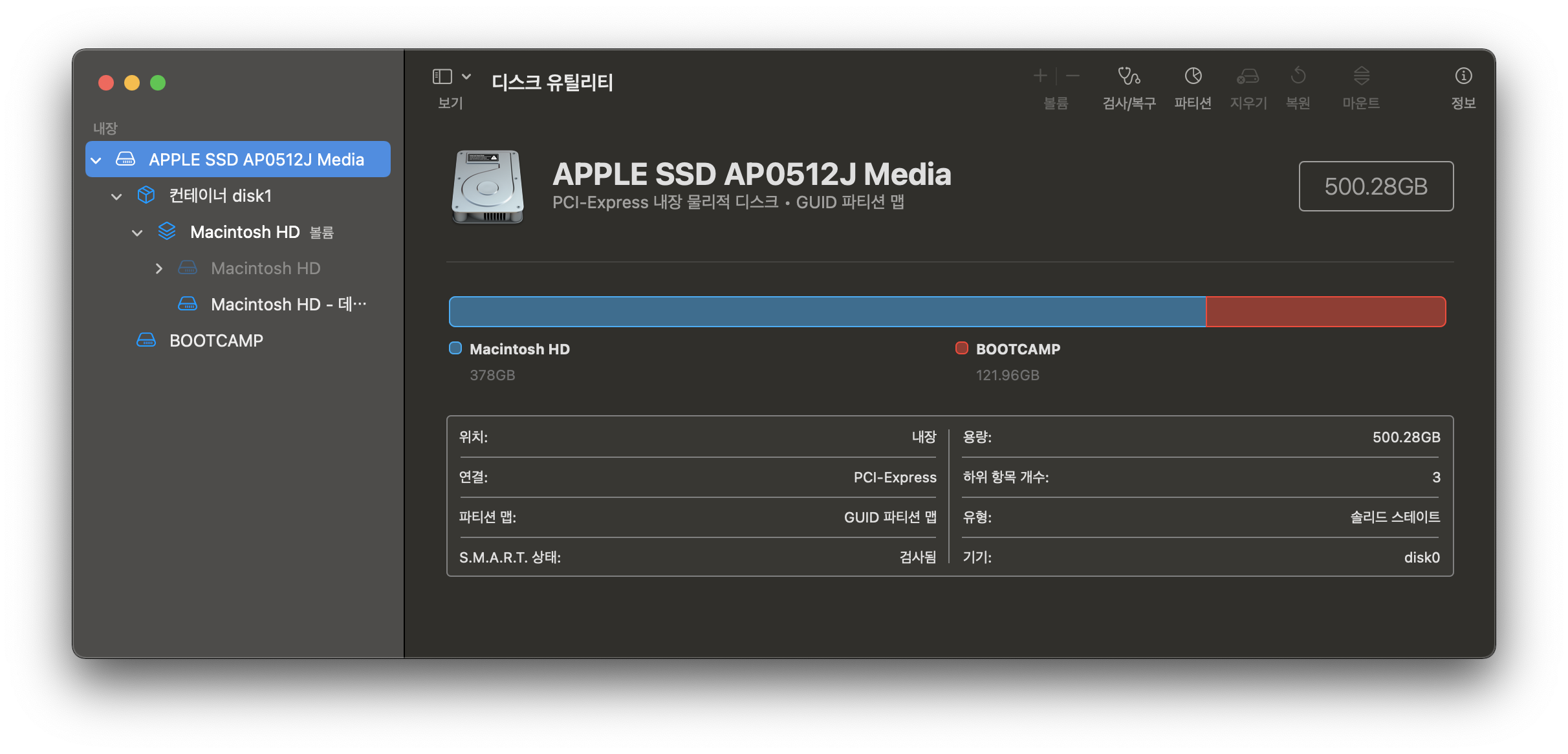
Task: Click the red BOOTCAMP segment in partition bar
Action: 1325,312
